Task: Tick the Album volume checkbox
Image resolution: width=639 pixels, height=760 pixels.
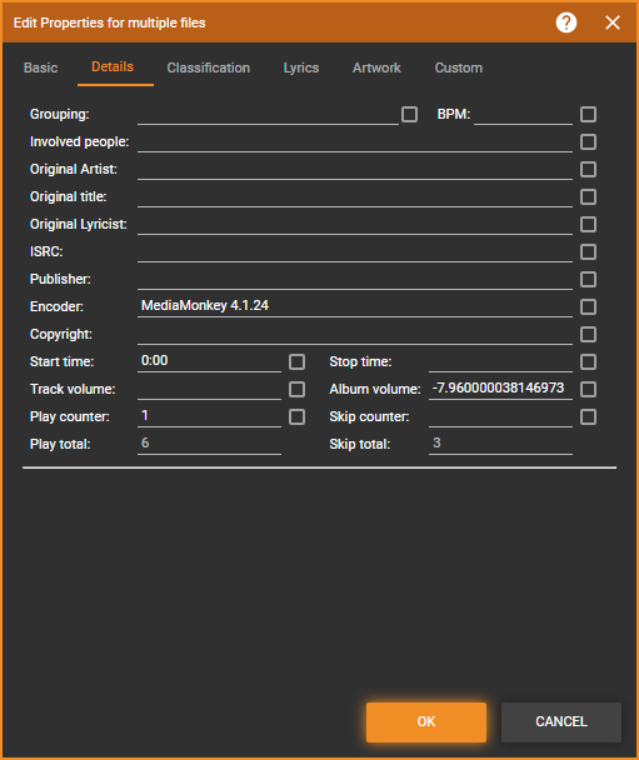Action: [x=588, y=389]
